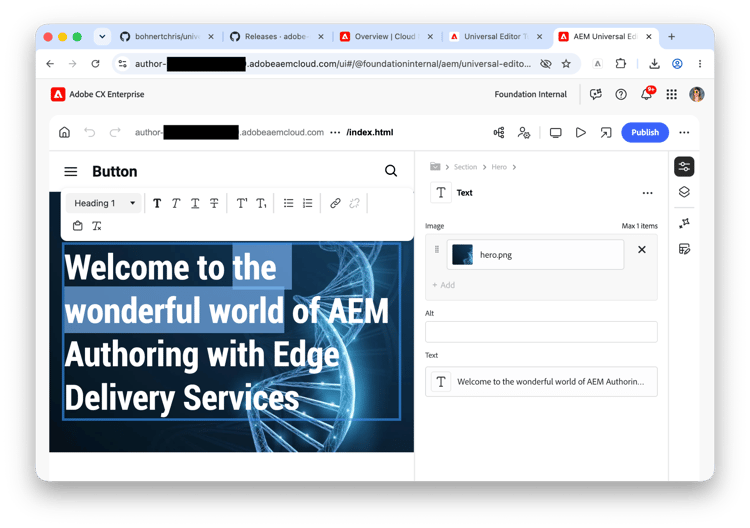Click the Foundation Internal organization switcher
This screenshot has height=528, width=750.
tap(530, 94)
